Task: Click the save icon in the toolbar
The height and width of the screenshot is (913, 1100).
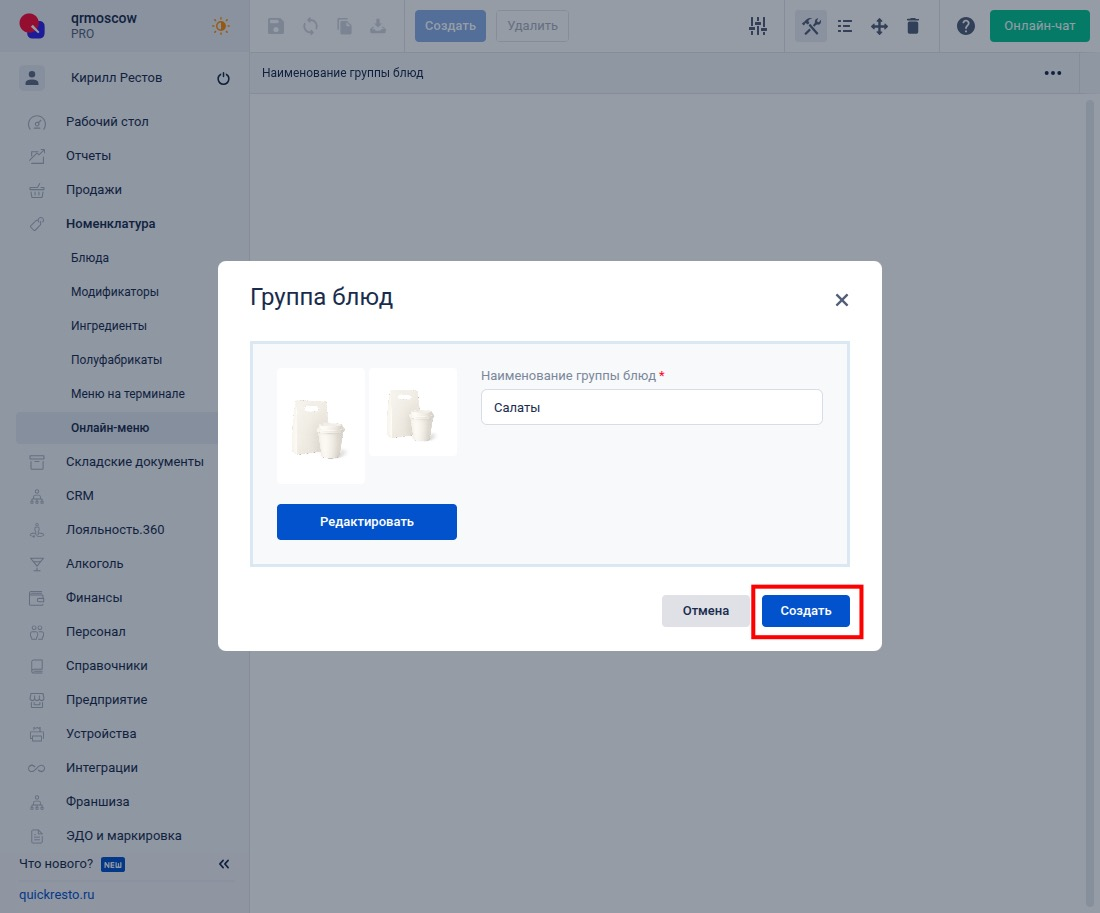Action: click(x=276, y=26)
